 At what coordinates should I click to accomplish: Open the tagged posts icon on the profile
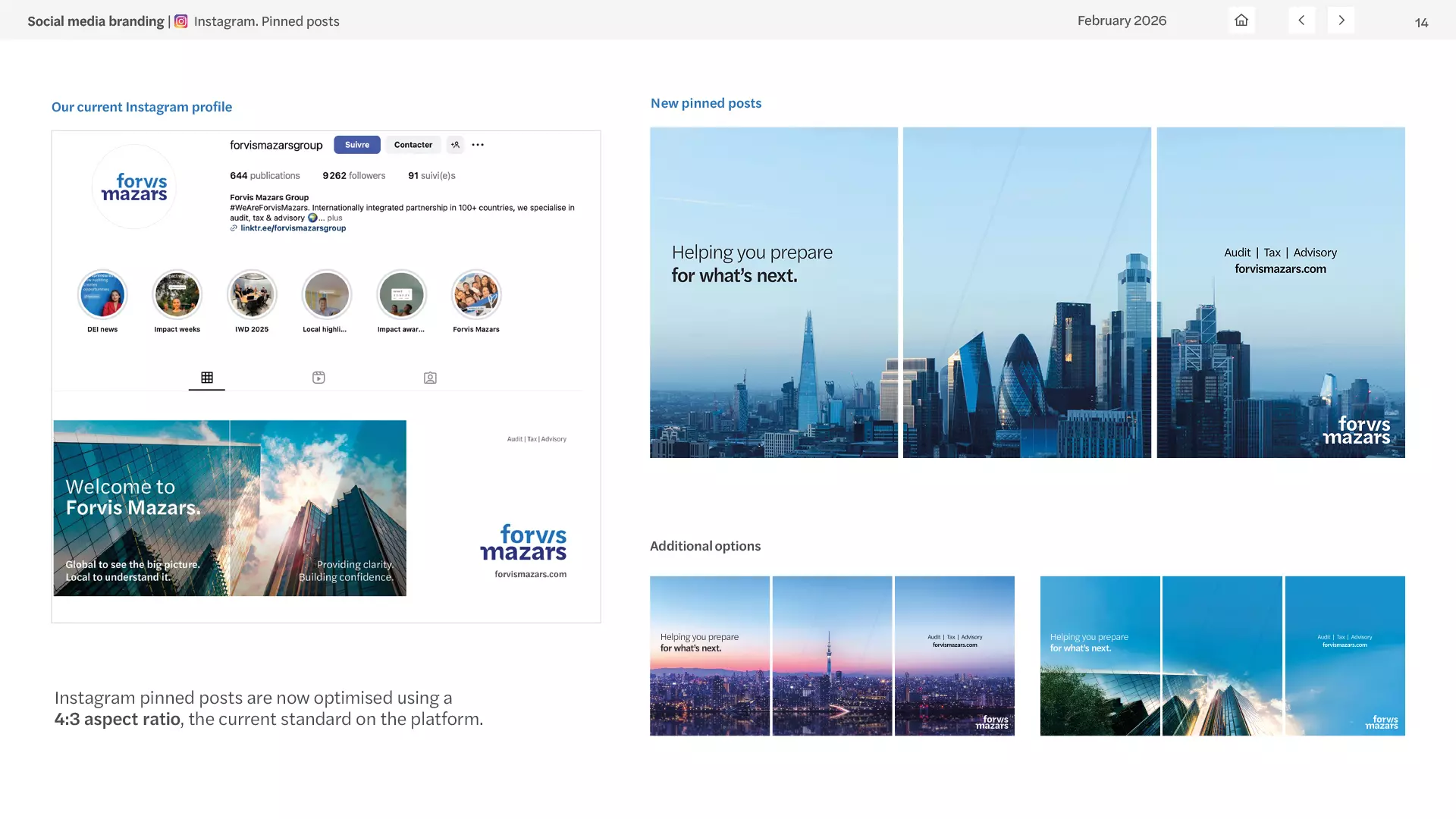(x=430, y=377)
